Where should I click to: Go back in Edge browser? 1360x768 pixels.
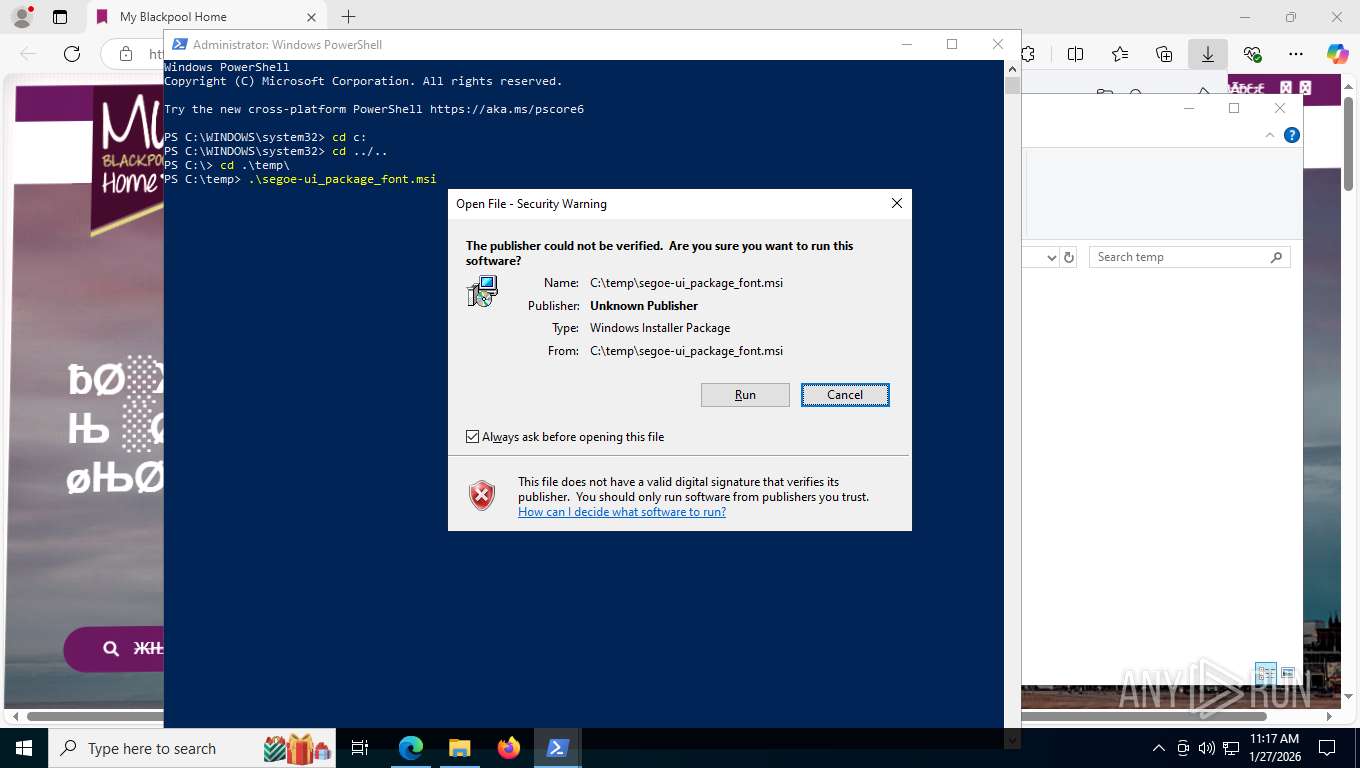pyautogui.click(x=28, y=54)
